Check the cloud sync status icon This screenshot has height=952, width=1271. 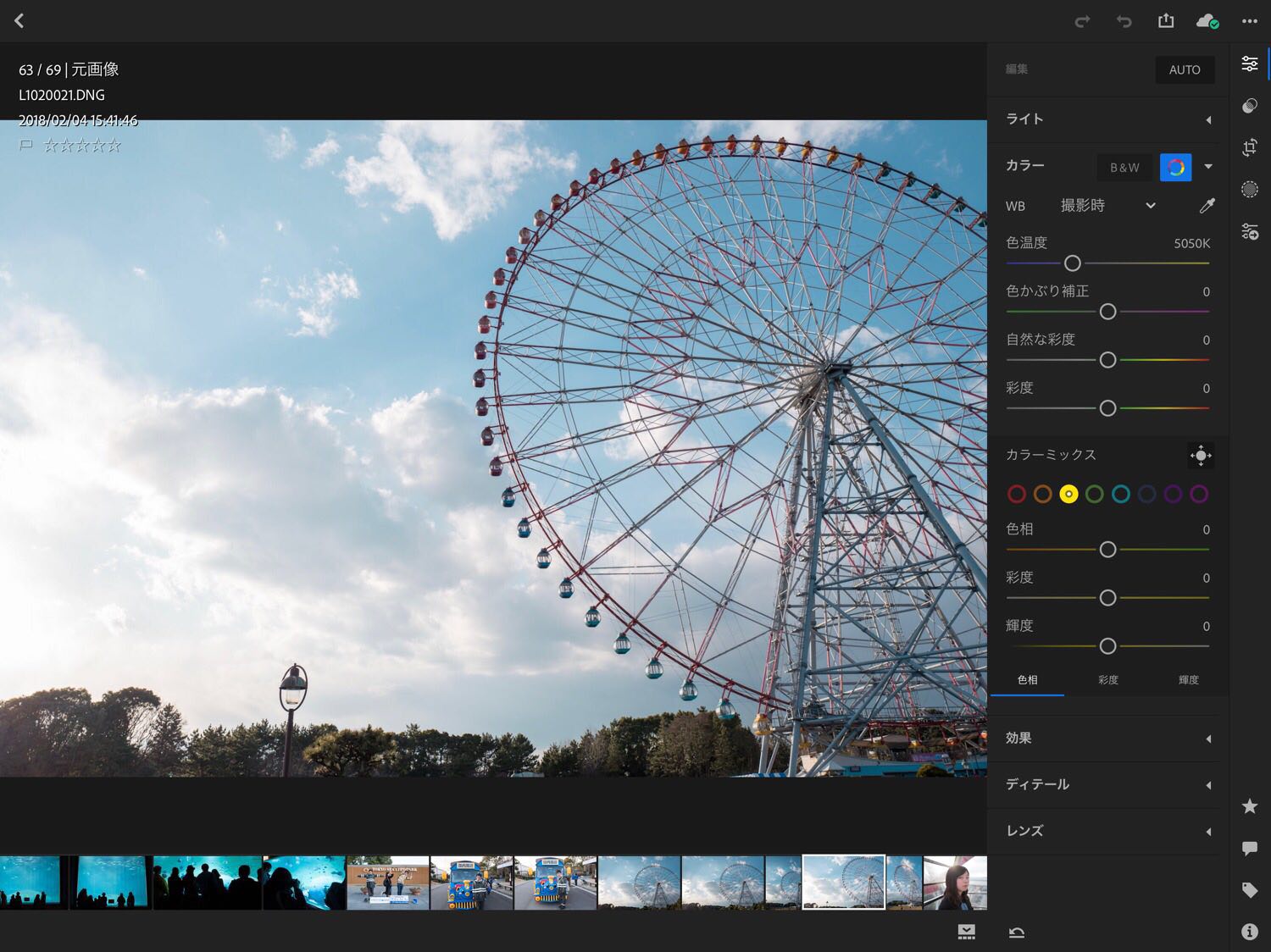(1207, 21)
